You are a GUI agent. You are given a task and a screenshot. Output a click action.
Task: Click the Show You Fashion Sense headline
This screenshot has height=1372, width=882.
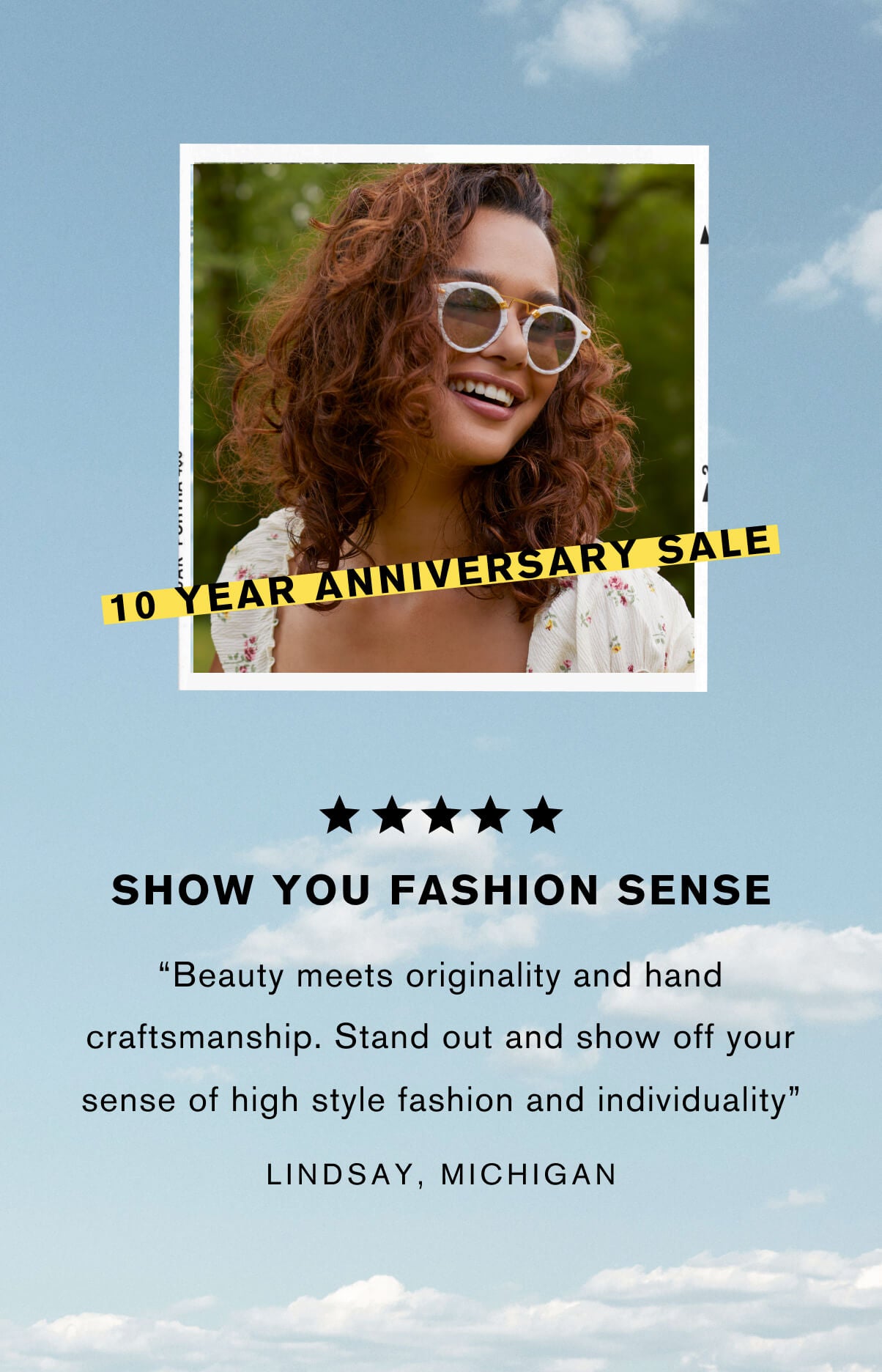pos(441,890)
